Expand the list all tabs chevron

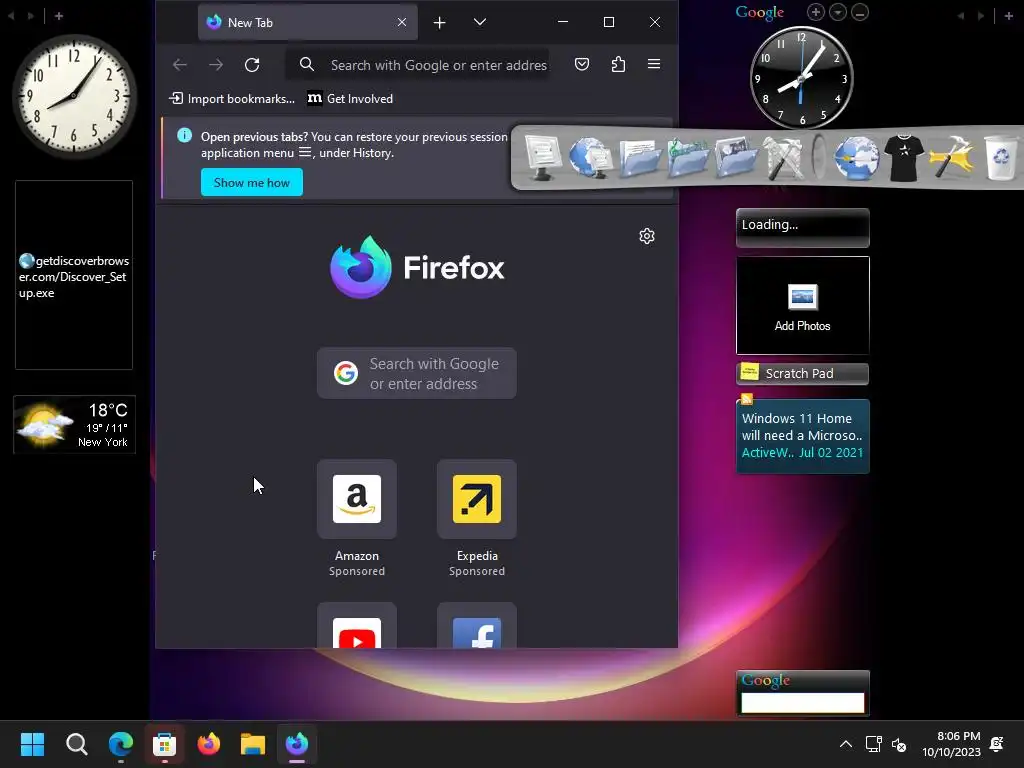(x=479, y=22)
